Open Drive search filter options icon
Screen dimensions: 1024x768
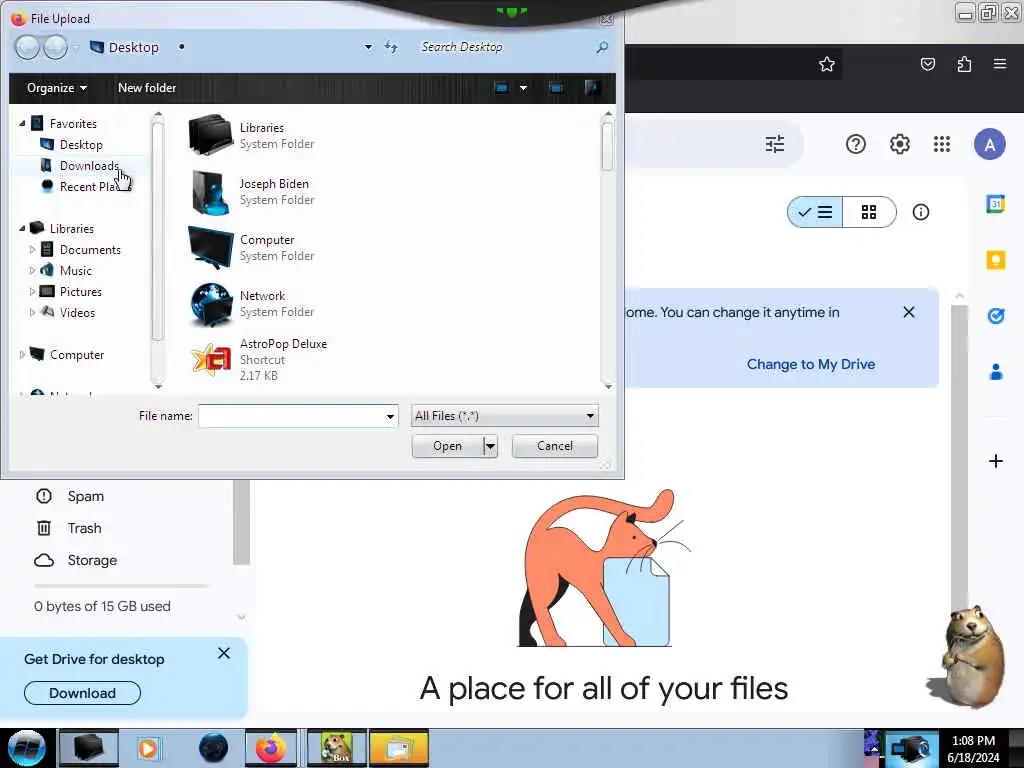tap(775, 144)
